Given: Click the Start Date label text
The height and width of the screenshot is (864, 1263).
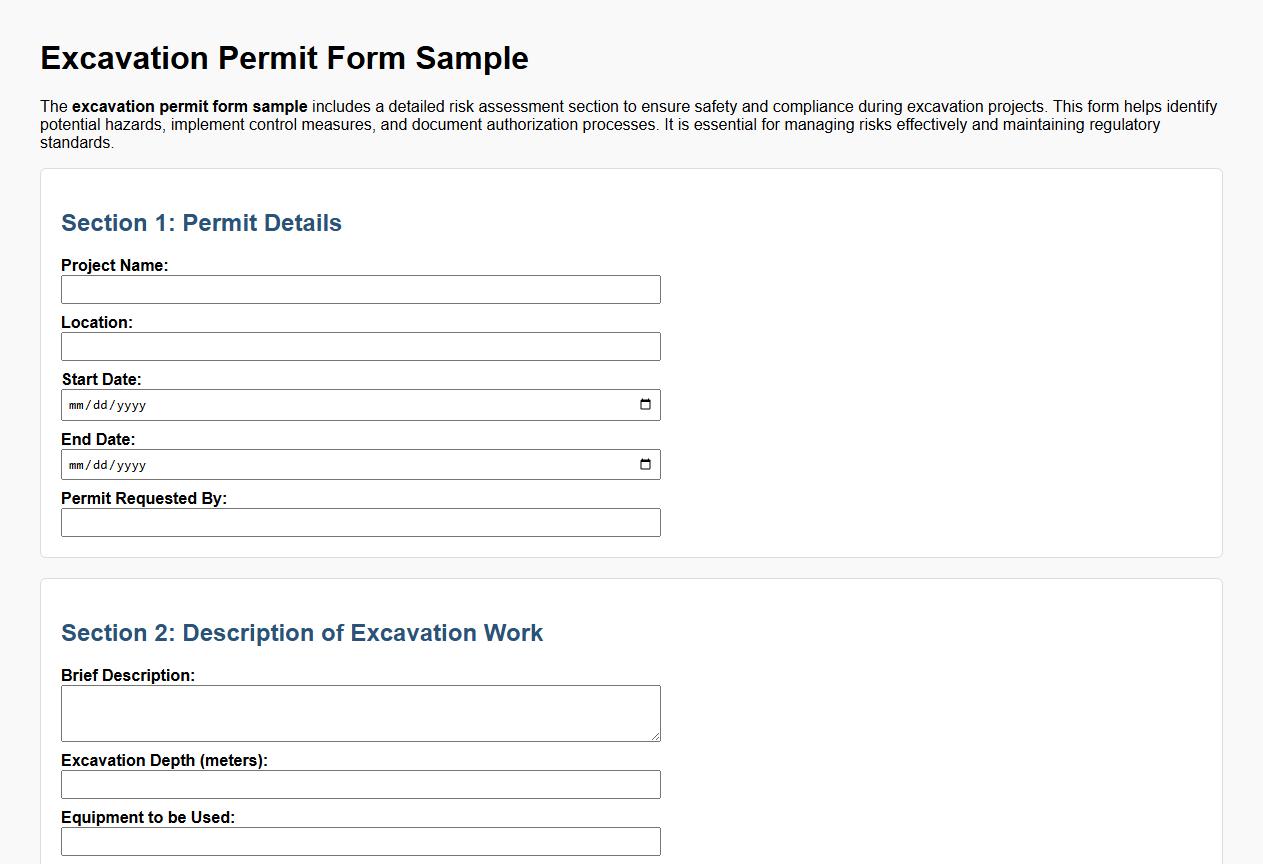Looking at the screenshot, I should point(101,379).
